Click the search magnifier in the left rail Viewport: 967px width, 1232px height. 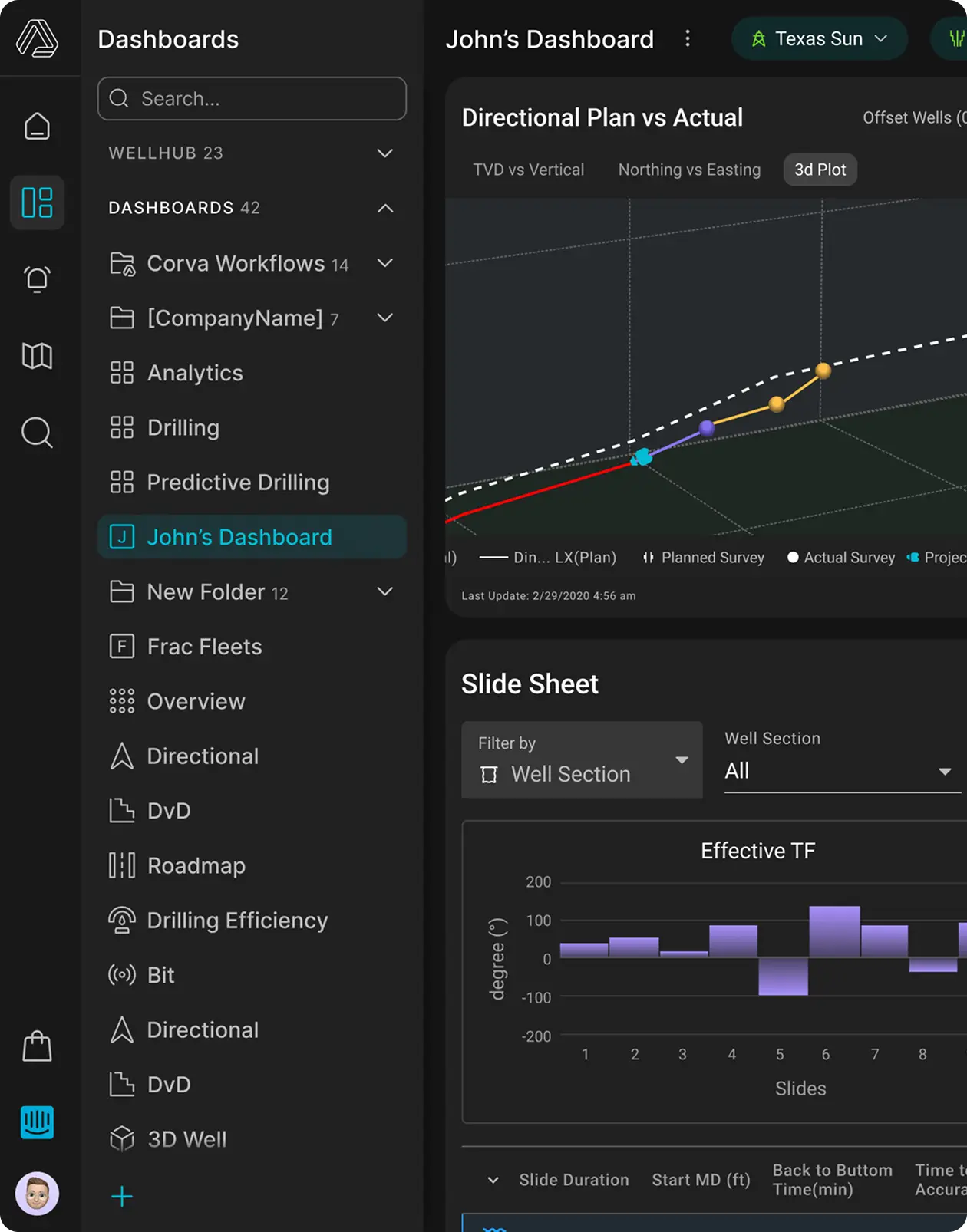tap(37, 433)
